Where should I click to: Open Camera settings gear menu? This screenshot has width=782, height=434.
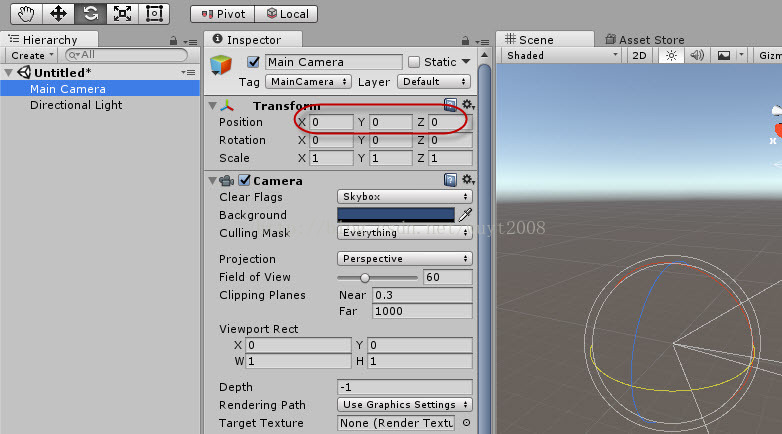(468, 180)
